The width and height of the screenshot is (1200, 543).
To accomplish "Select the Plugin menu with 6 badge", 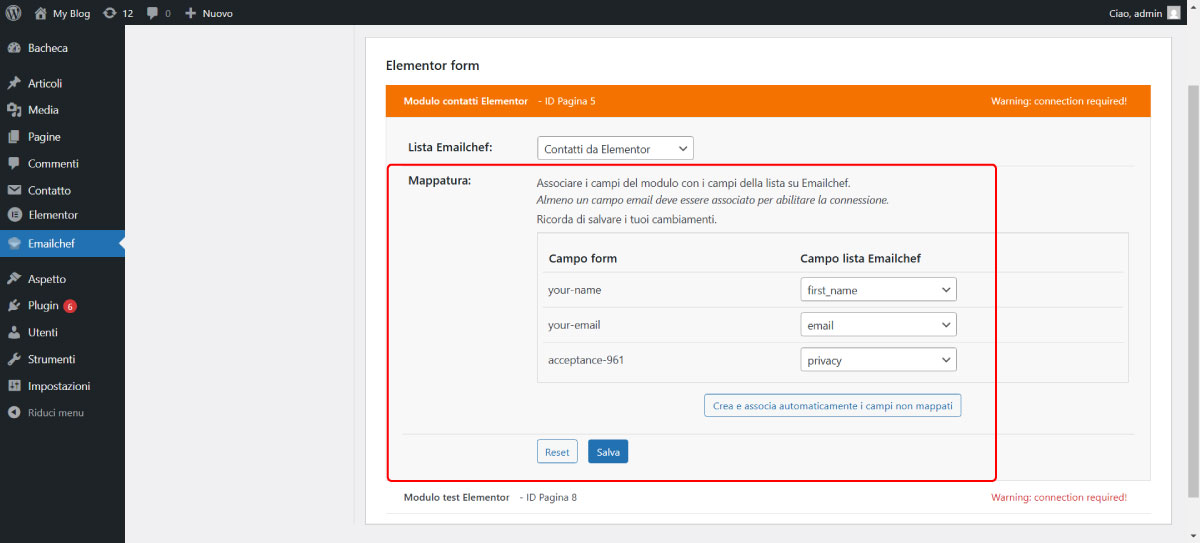I will coord(62,305).
